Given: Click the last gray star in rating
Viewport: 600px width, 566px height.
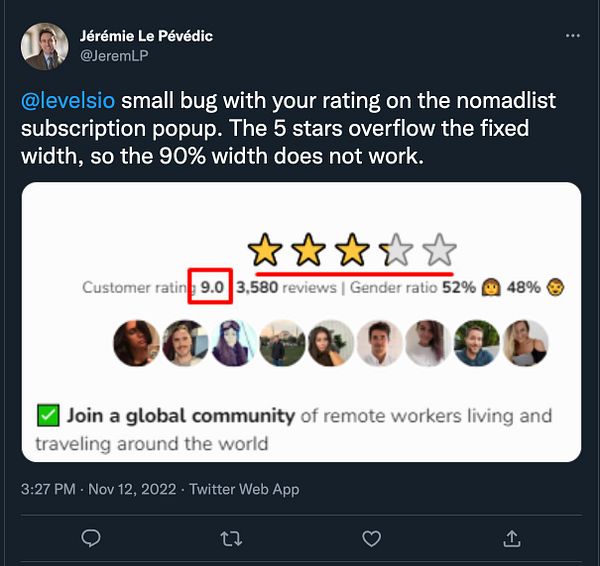Looking at the screenshot, I should click(439, 250).
